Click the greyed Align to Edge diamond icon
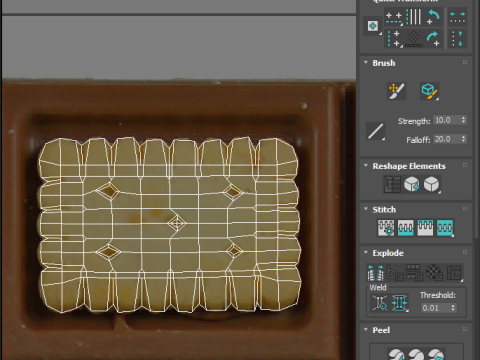The image size is (480, 360). tap(414, 39)
